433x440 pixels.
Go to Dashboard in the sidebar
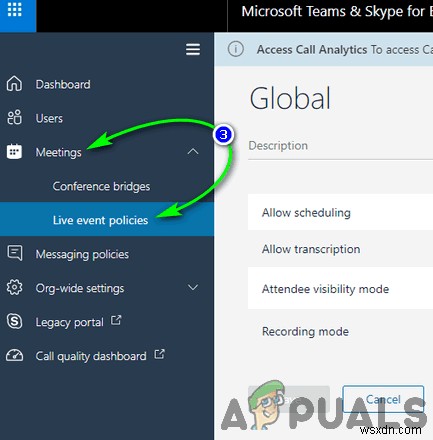(63, 84)
